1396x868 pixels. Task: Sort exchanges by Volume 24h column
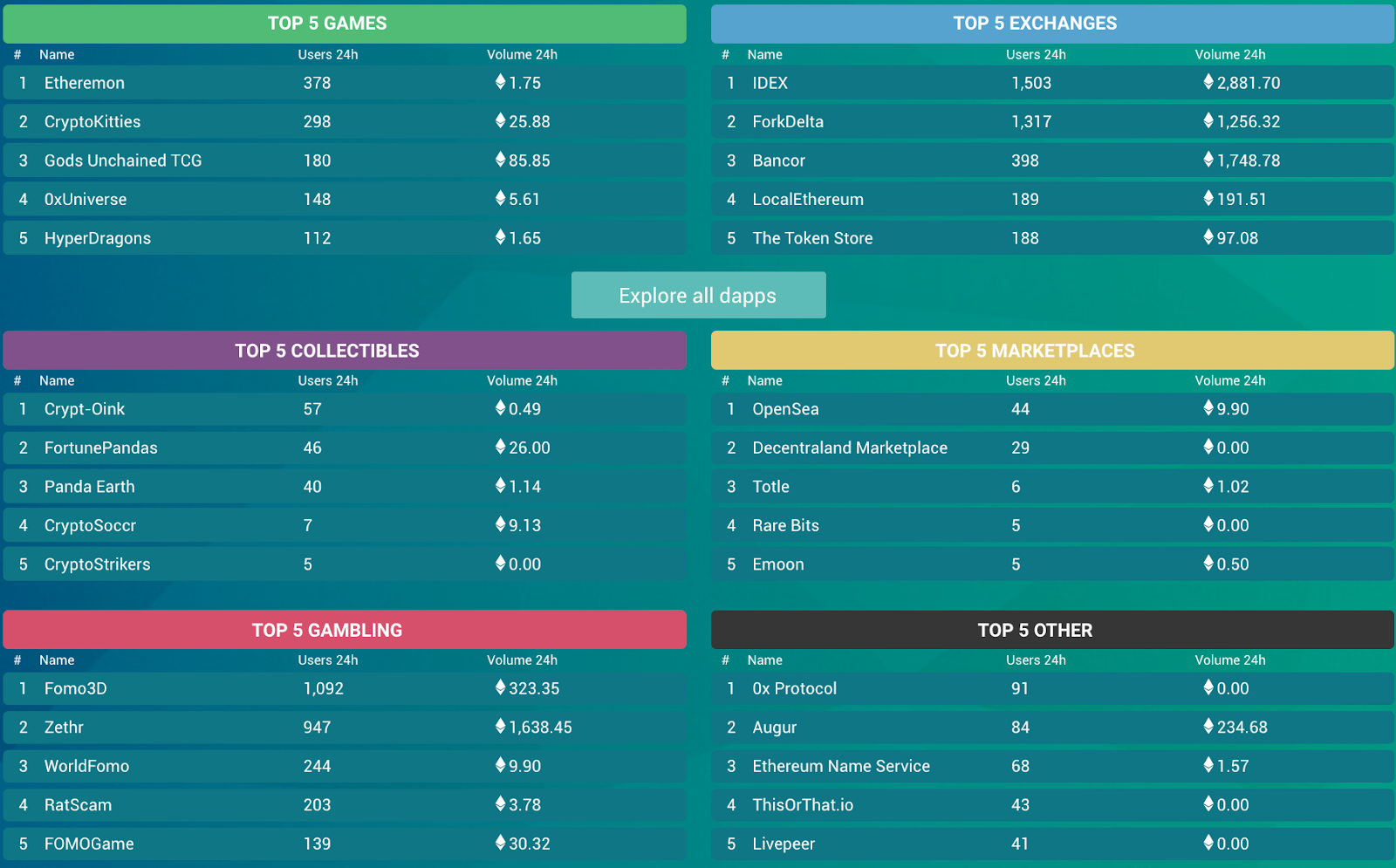click(1229, 54)
